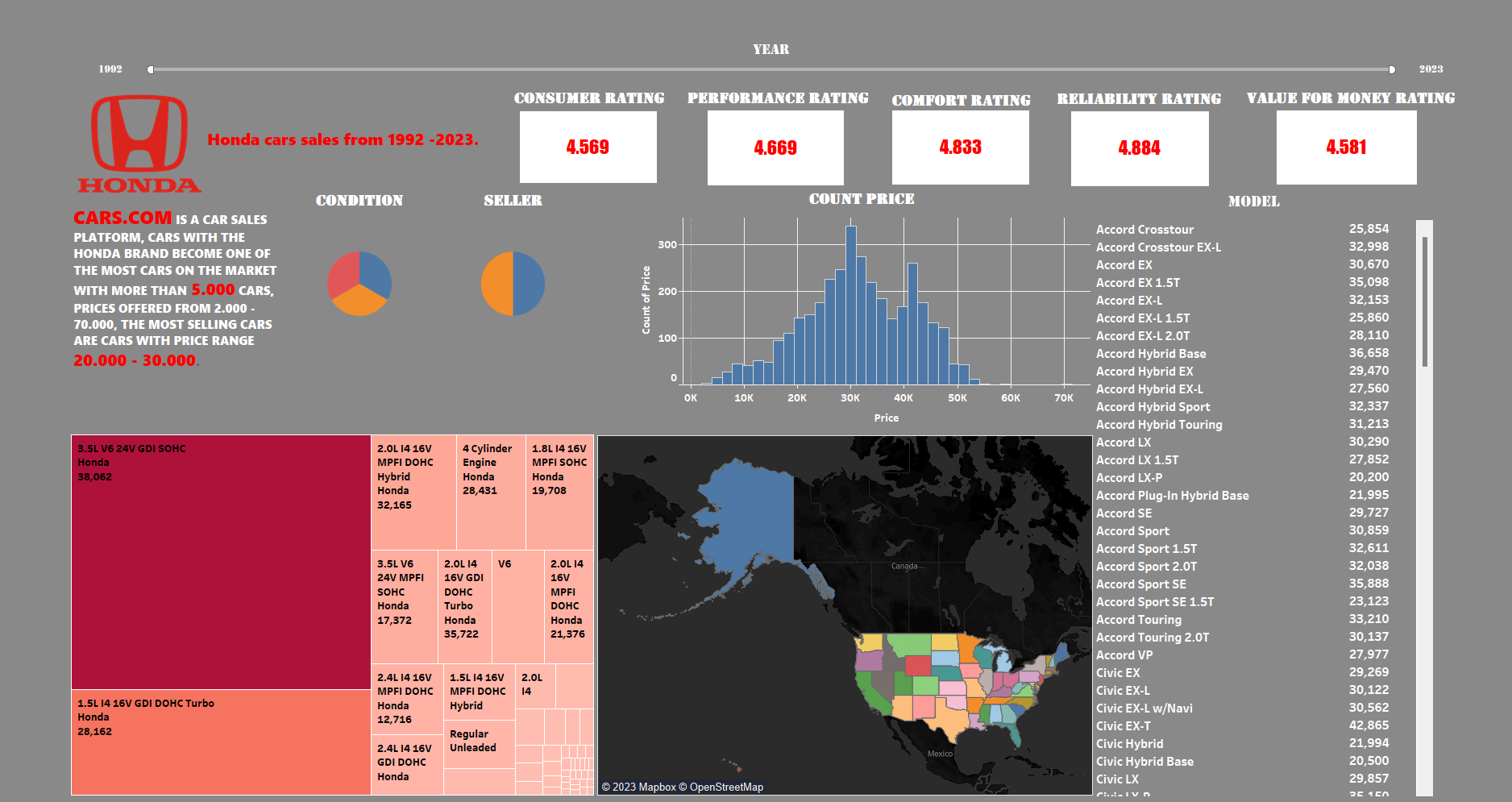1512x802 pixels.
Task: Select the left year slider handle at 1992
Action: click(x=151, y=70)
